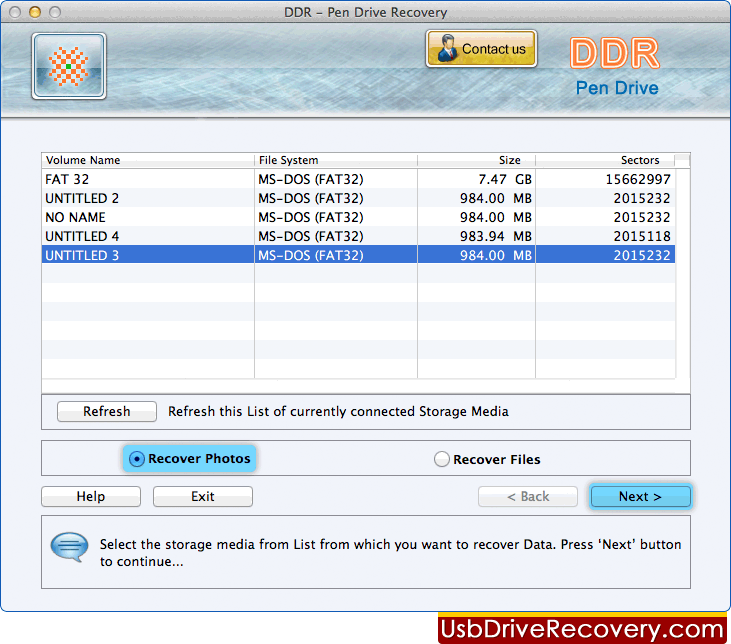Go to the Next > step
The image size is (731, 644).
[640, 496]
